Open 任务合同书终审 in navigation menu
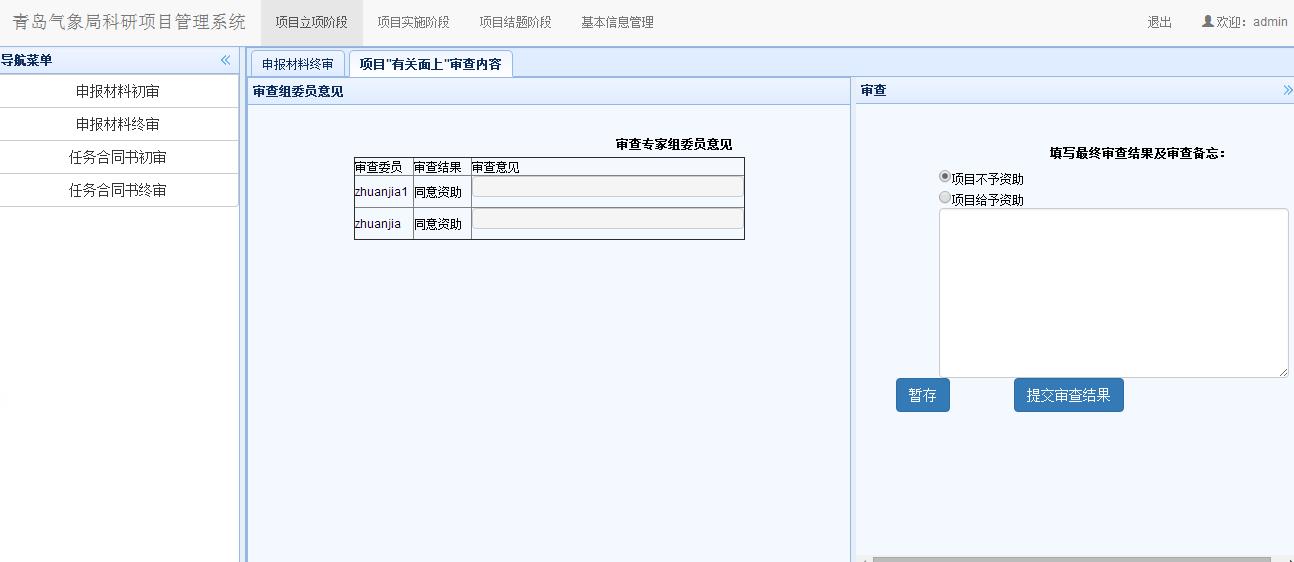Screen dimensions: 1294x562 click(x=118, y=190)
